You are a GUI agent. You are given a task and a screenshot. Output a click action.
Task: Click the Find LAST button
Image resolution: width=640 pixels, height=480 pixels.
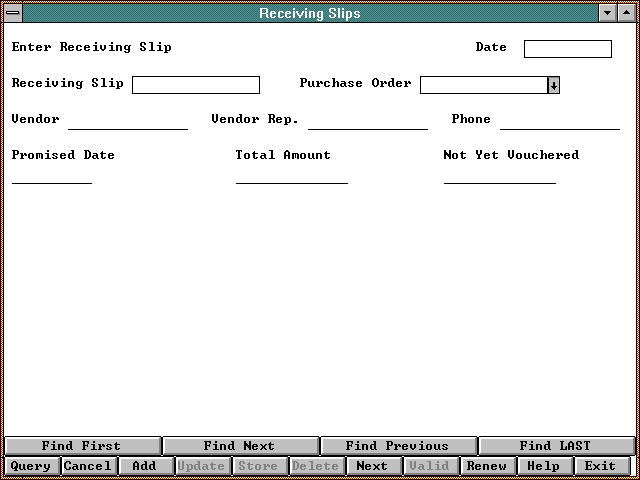pyautogui.click(x=555, y=446)
